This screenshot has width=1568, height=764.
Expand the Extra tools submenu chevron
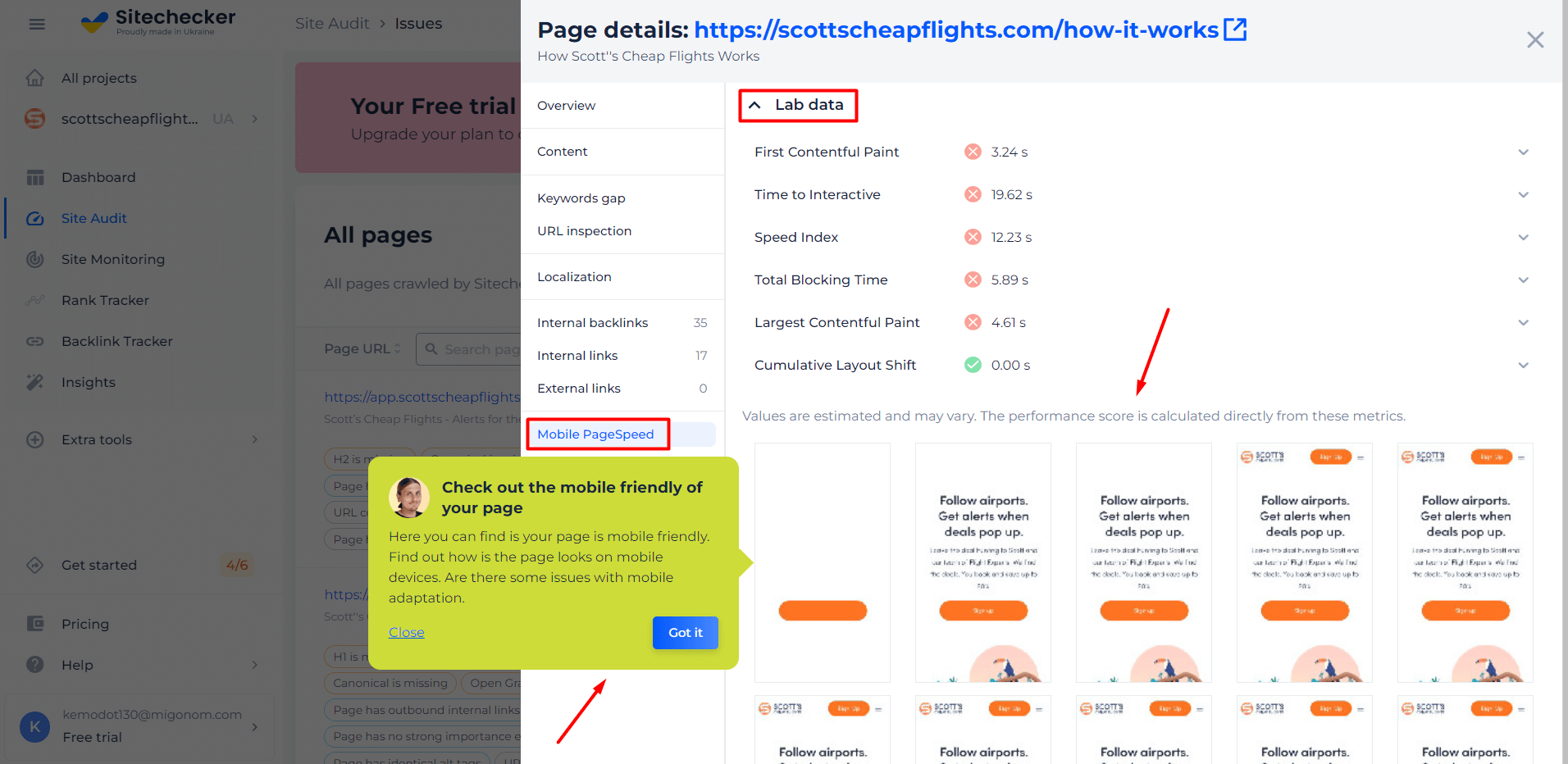255,439
